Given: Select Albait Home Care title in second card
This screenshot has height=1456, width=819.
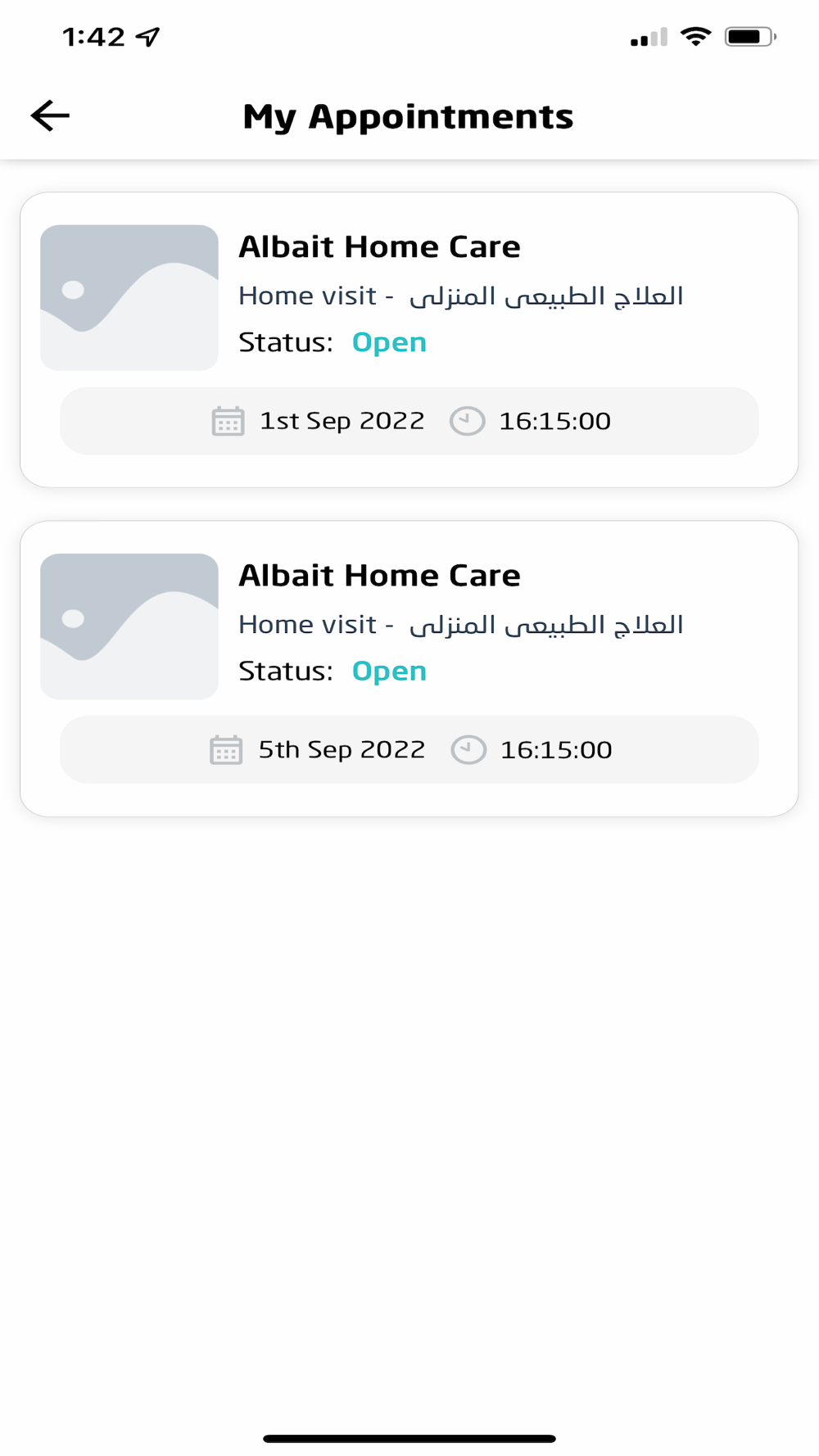Looking at the screenshot, I should [x=379, y=576].
